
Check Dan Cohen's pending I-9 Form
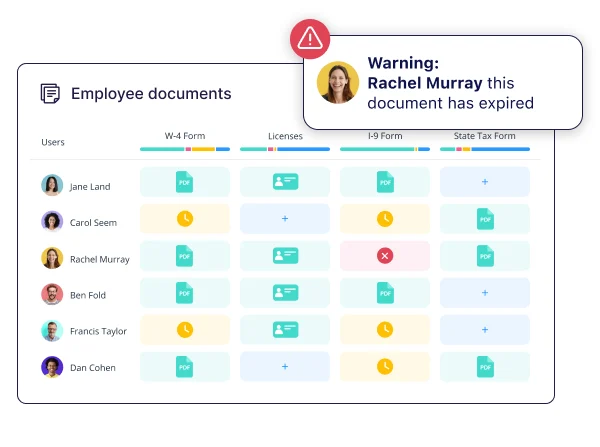coord(385,367)
